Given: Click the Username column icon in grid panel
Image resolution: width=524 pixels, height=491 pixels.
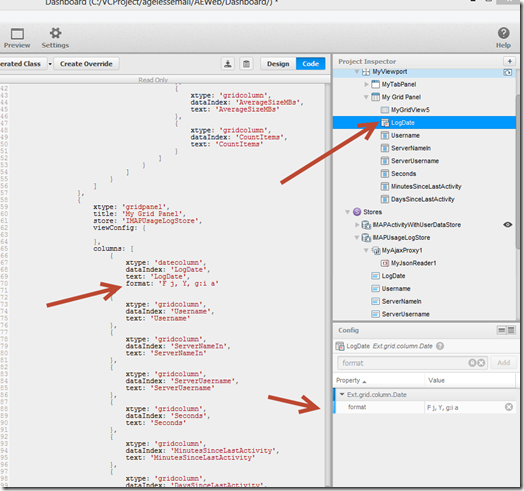Looking at the screenshot, I should pos(385,135).
